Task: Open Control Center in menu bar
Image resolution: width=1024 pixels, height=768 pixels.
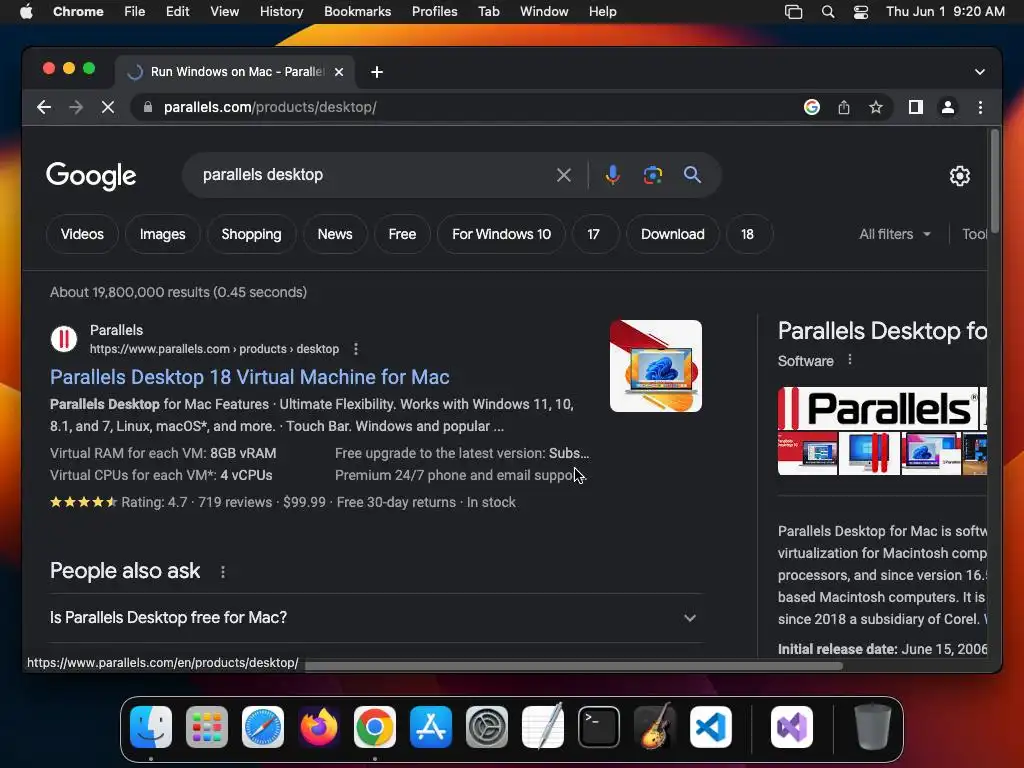Action: pyautogui.click(x=861, y=12)
